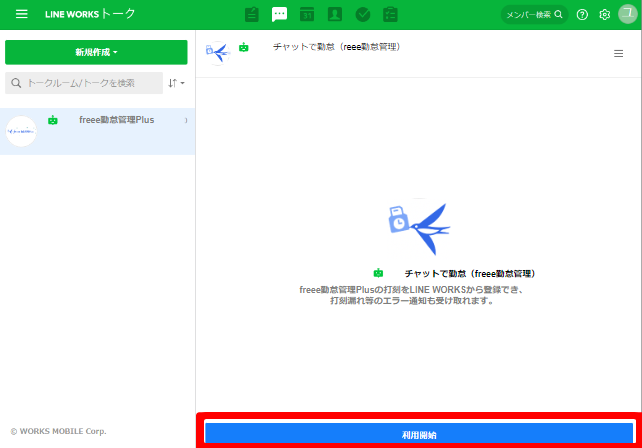Click the 利用開始 button
This screenshot has width=642, height=448.
[x=419, y=434]
